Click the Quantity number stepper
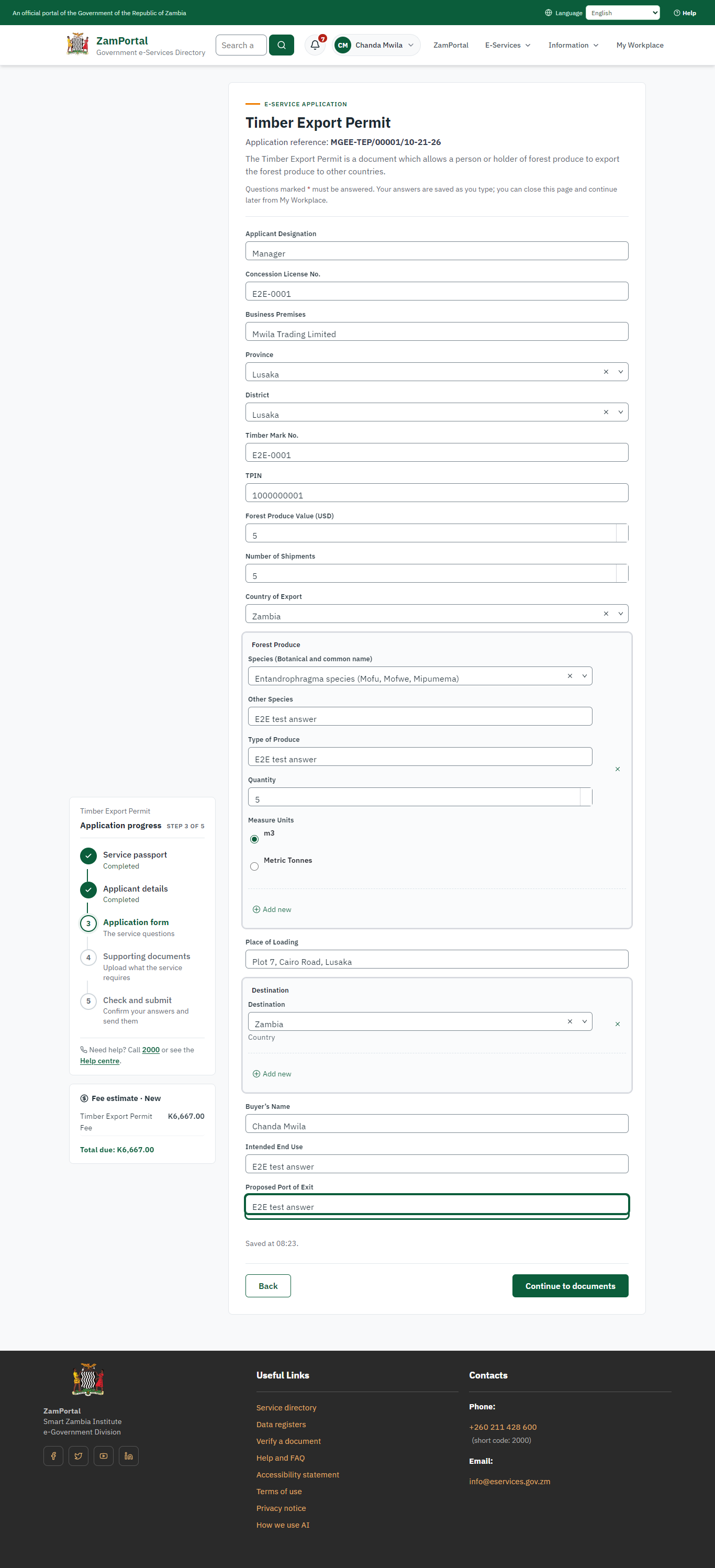 pos(586,797)
